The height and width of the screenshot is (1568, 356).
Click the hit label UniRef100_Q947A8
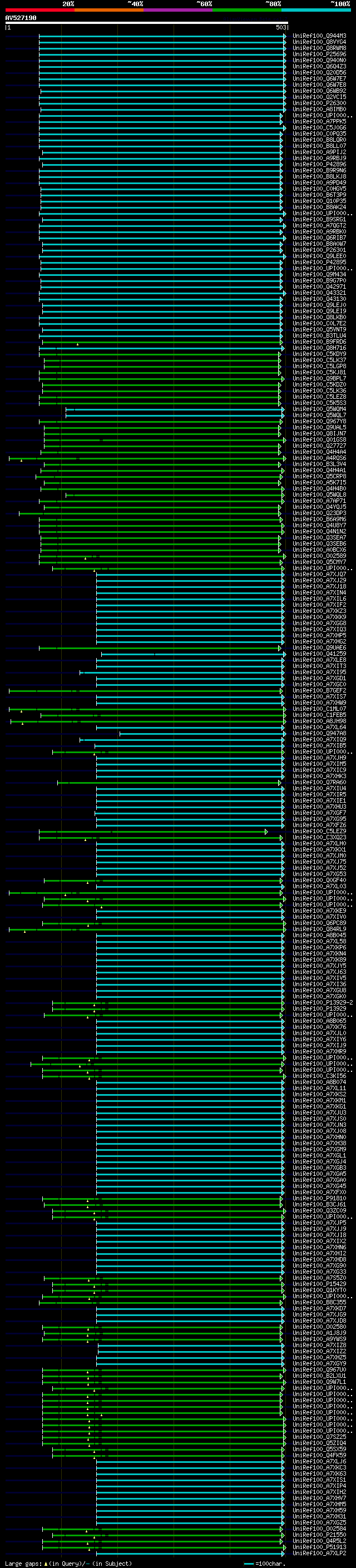pos(319,734)
